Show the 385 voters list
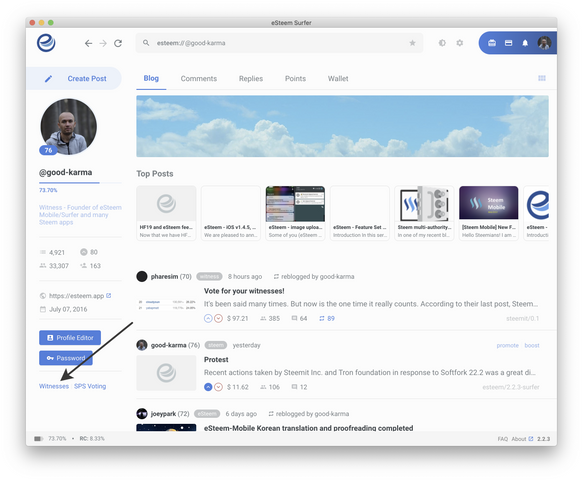The height and width of the screenshot is (480, 583). pyautogui.click(x=270, y=319)
